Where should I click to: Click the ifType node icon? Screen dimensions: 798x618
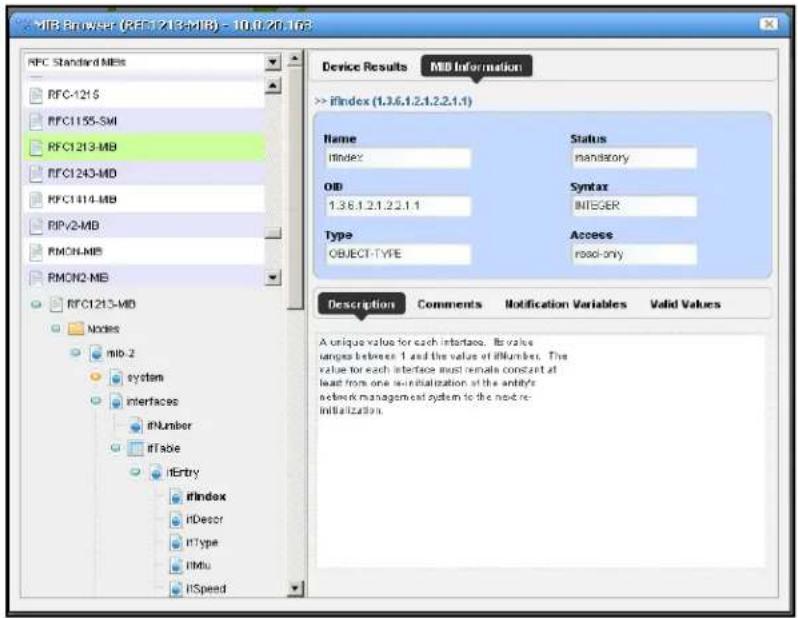click(x=176, y=543)
